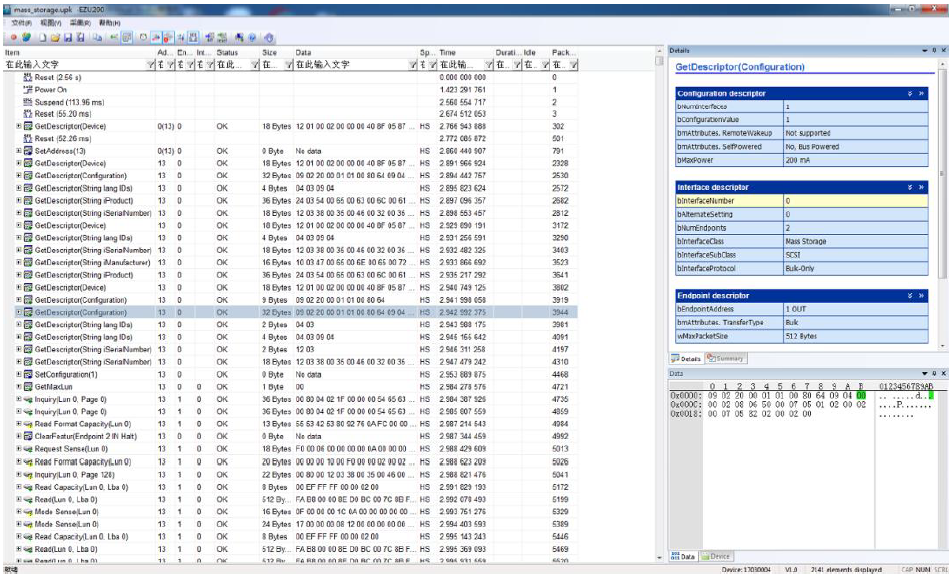Collapse the Configuration descriptor section
The image size is (952, 576).
[909, 93]
